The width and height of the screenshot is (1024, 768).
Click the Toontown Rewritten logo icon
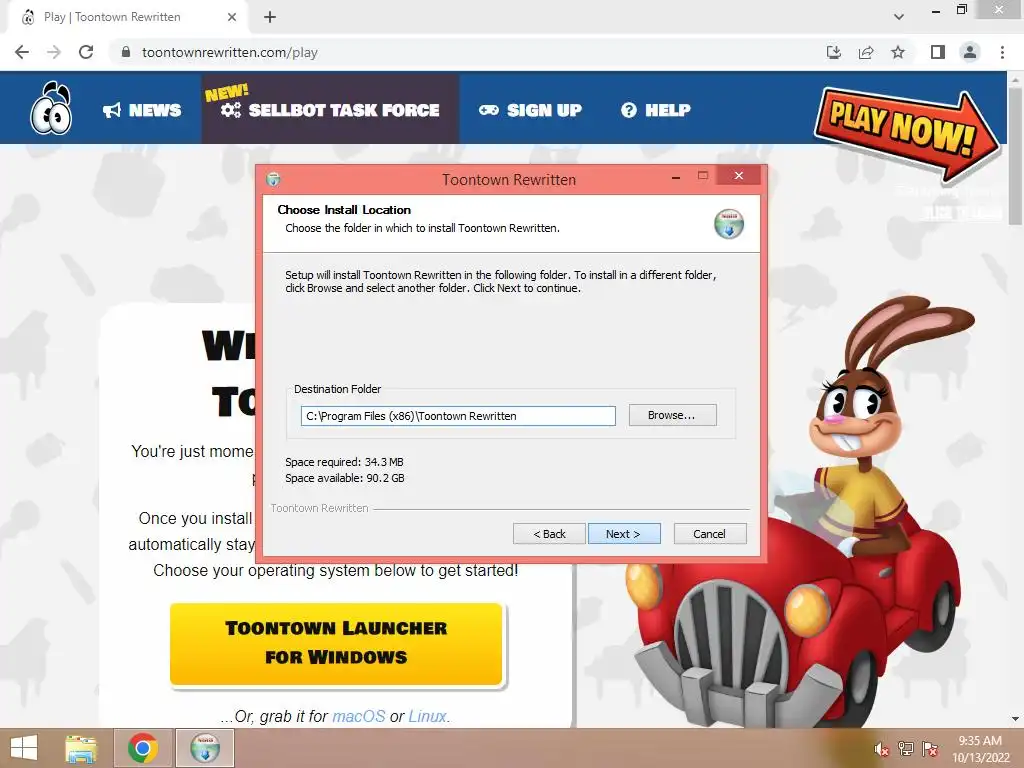[51, 108]
